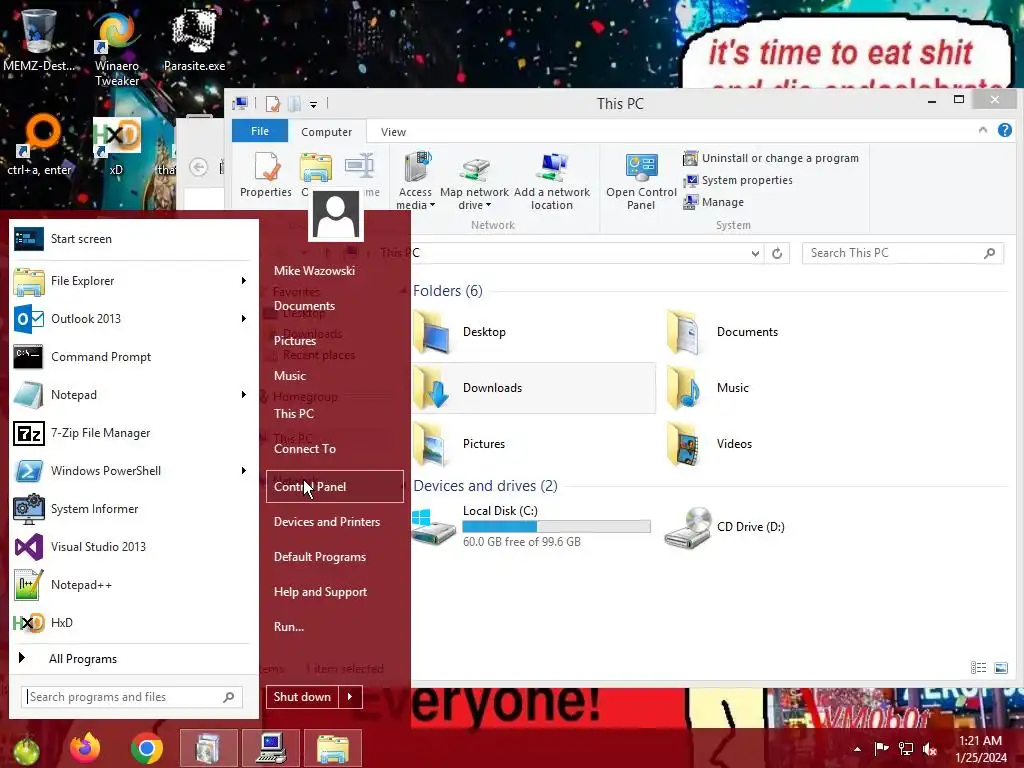Switch to details view icon
1024x768 pixels.
(978, 667)
